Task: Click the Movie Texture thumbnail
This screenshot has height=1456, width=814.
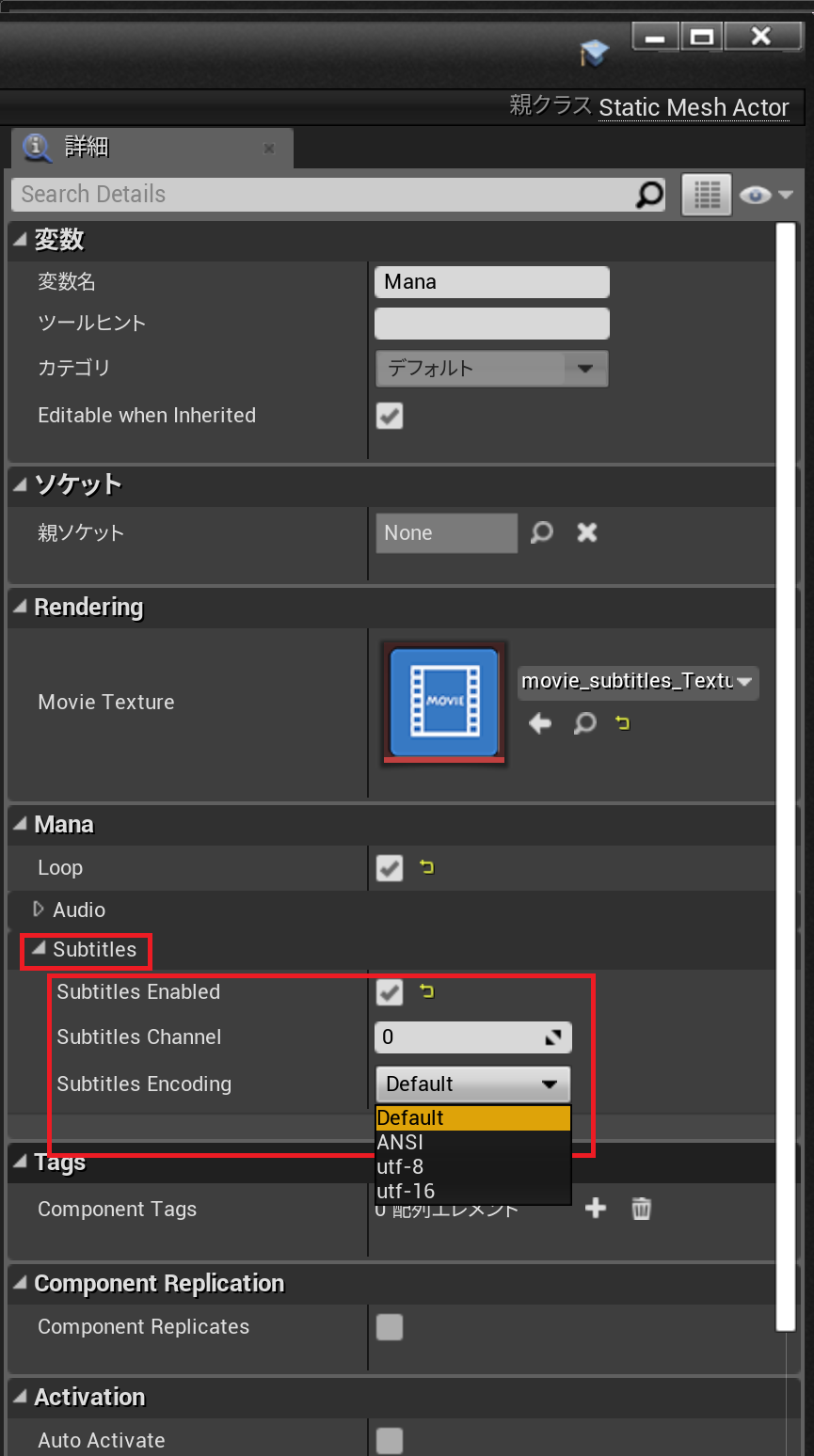Action: coord(444,702)
